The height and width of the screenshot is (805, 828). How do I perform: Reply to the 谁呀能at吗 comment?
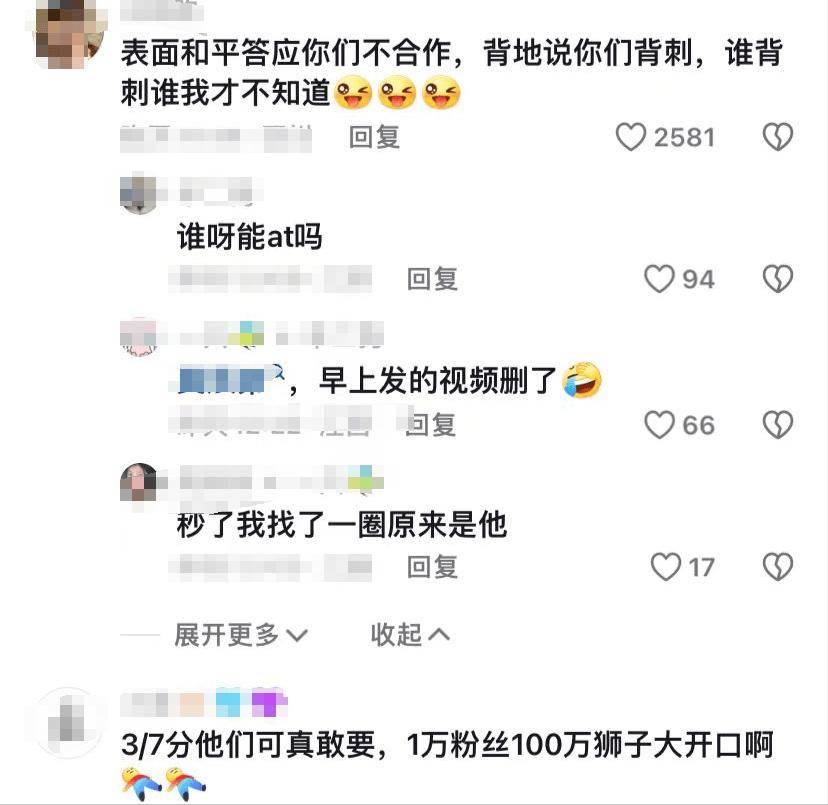[432, 279]
